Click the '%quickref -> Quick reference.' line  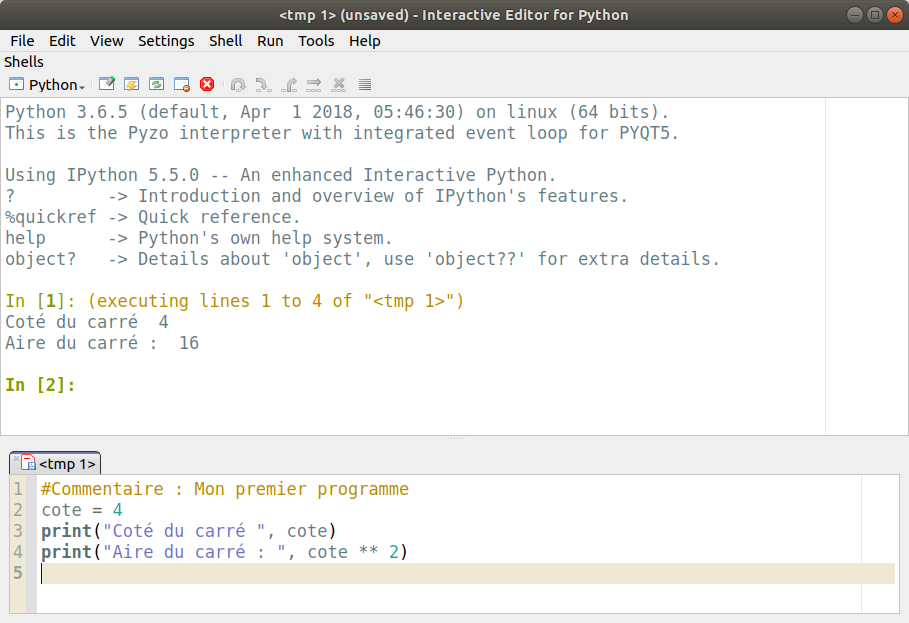point(153,217)
